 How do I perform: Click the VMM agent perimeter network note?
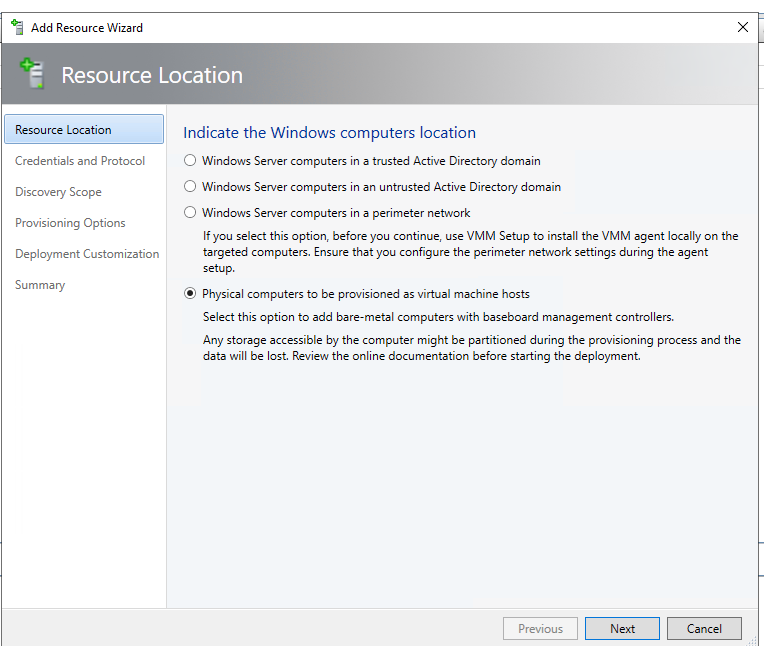(x=471, y=252)
